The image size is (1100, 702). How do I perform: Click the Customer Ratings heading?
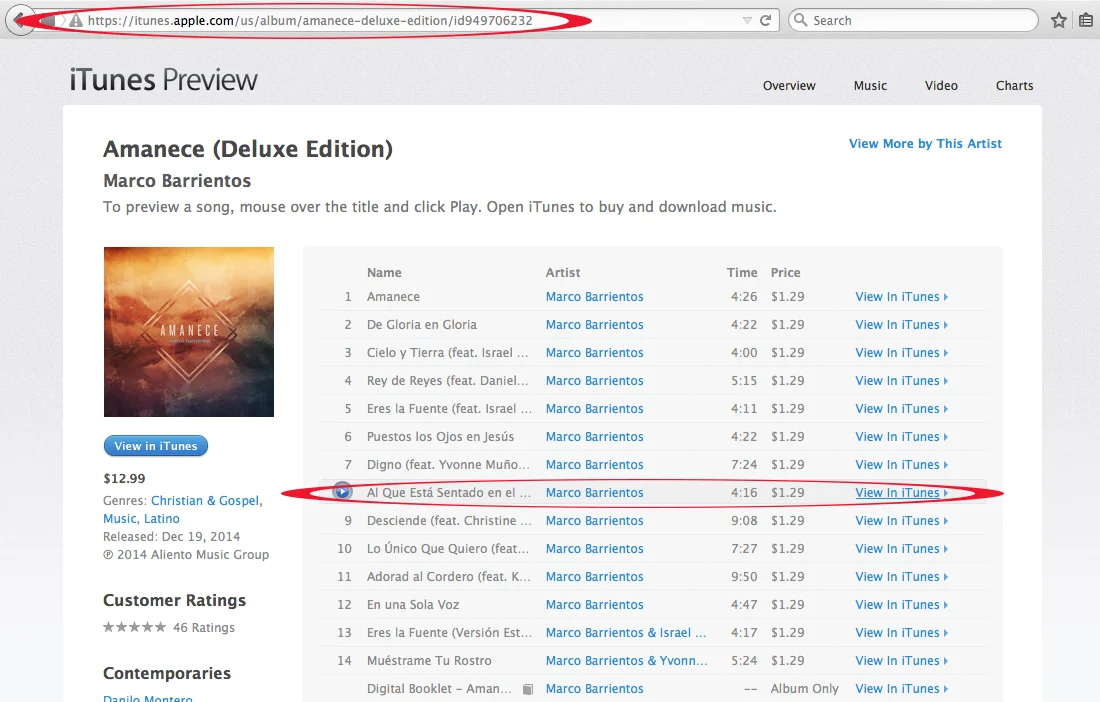pos(174,600)
